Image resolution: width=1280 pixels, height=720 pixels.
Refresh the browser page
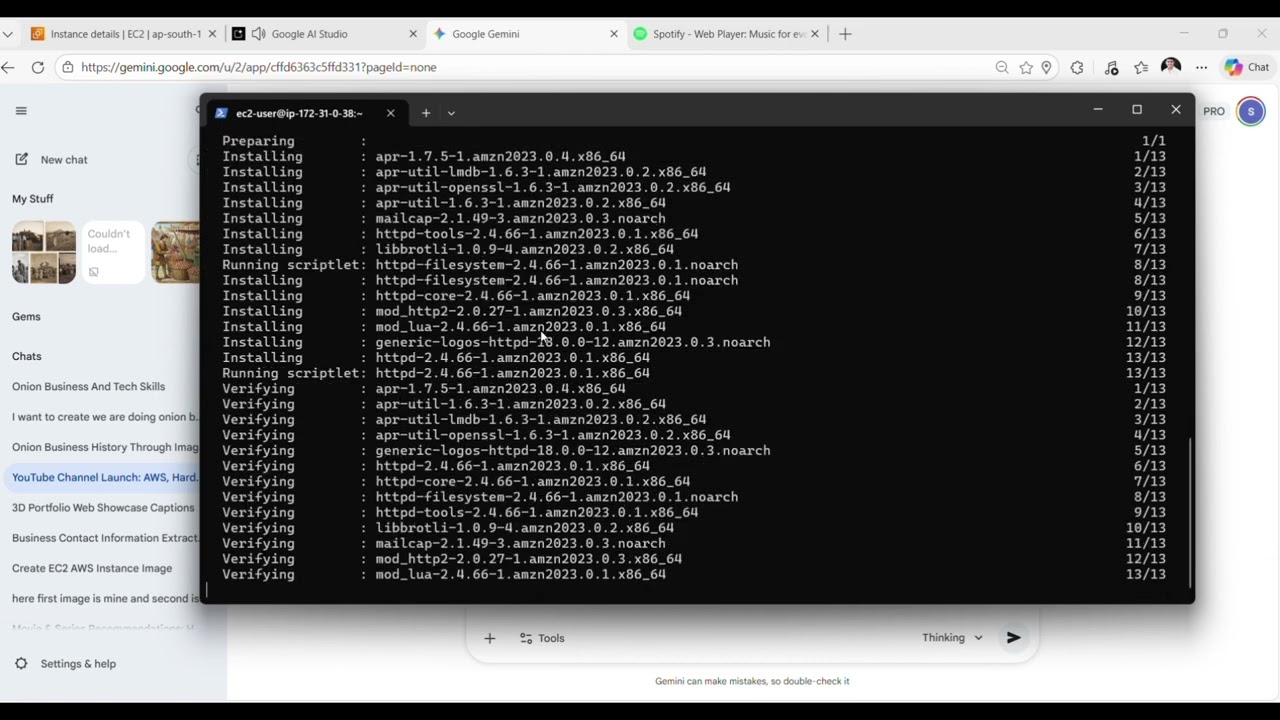pyautogui.click(x=38, y=67)
